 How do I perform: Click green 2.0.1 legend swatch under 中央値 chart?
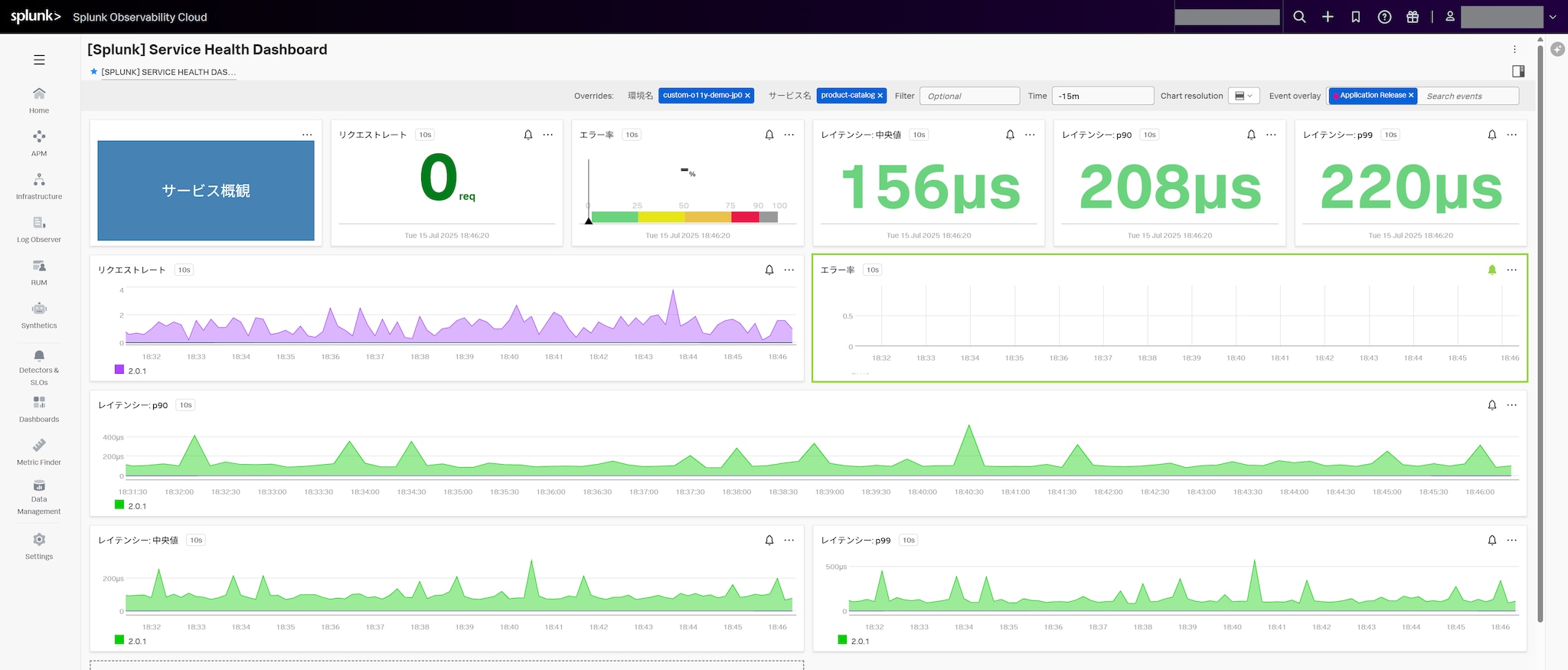(x=119, y=639)
